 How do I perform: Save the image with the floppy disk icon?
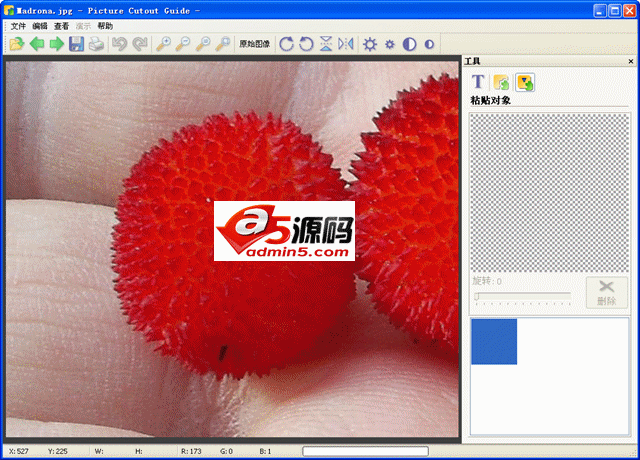pos(76,44)
